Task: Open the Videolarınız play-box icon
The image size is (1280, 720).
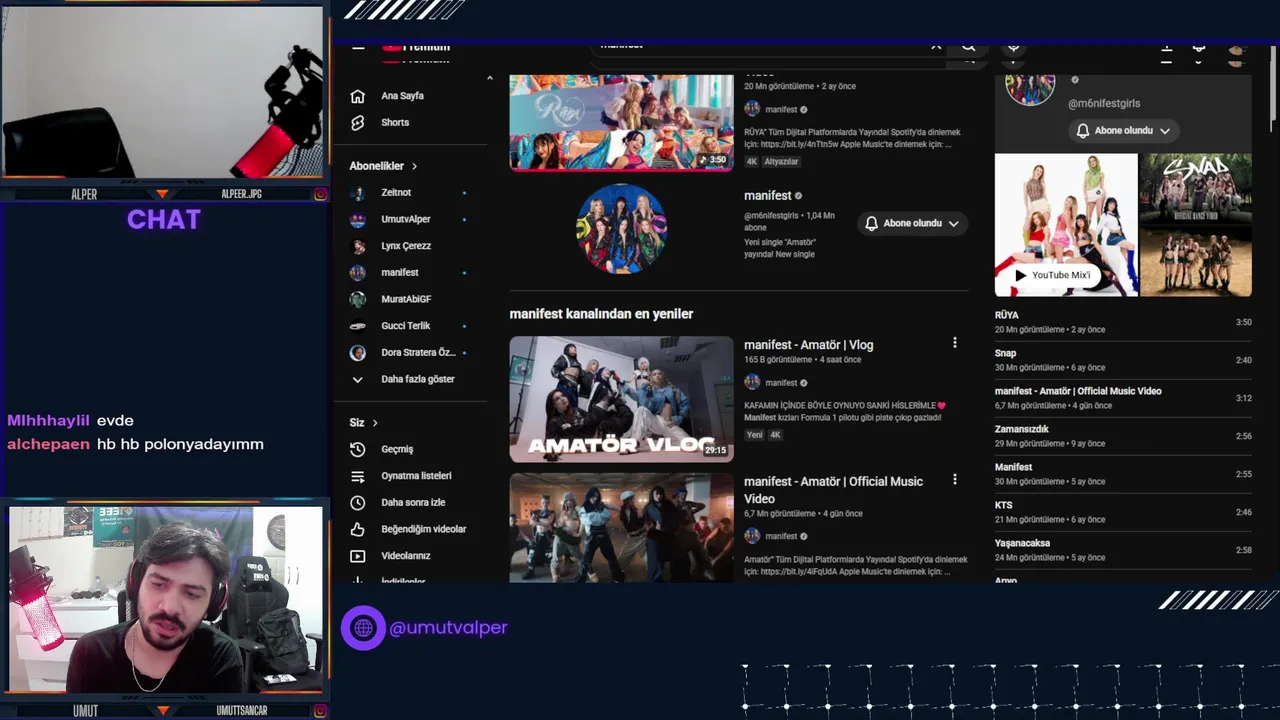Action: point(358,556)
